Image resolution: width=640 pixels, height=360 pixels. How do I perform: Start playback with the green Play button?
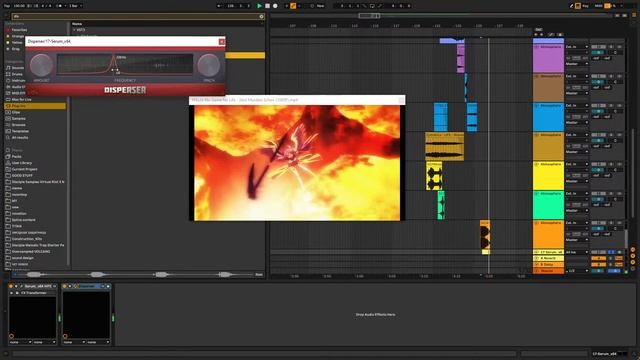pos(259,6)
